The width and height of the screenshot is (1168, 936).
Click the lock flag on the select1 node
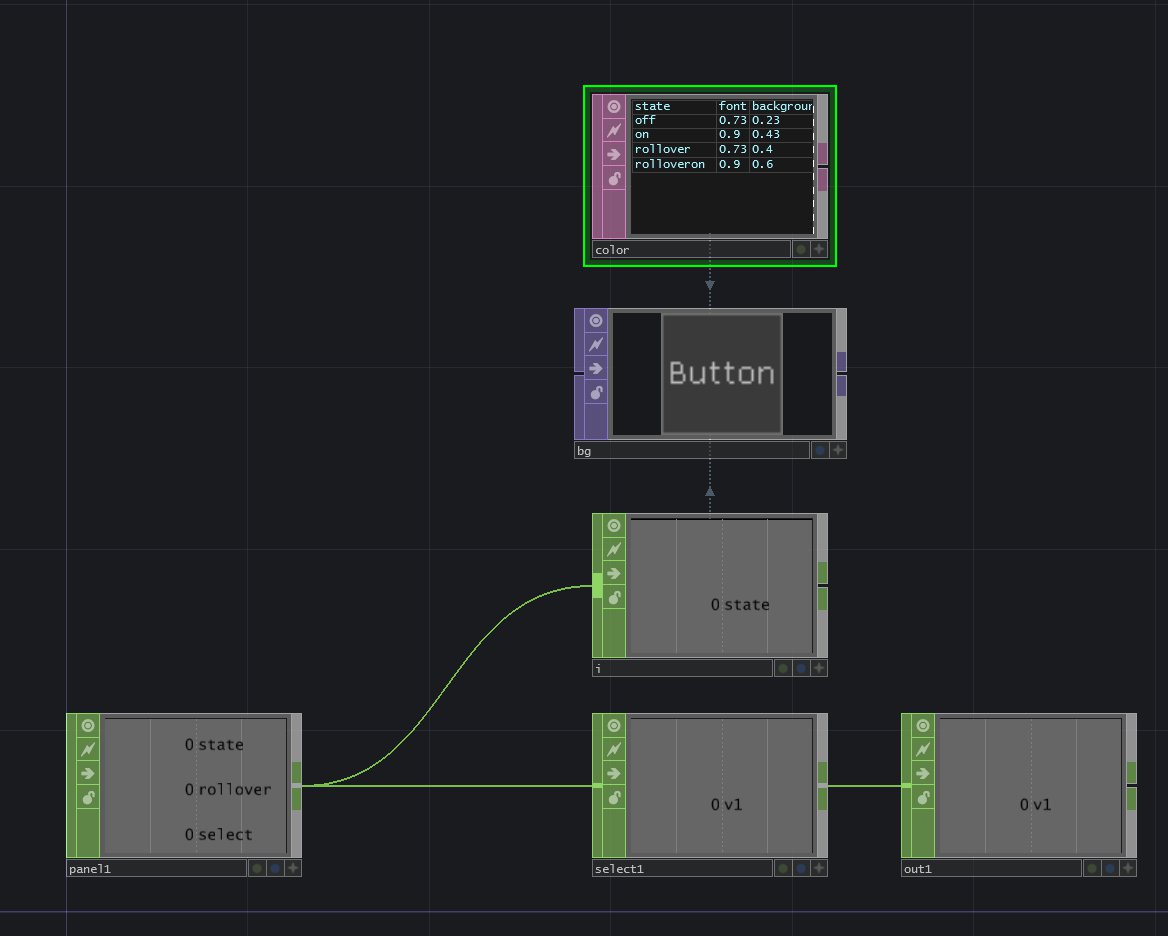click(x=614, y=797)
